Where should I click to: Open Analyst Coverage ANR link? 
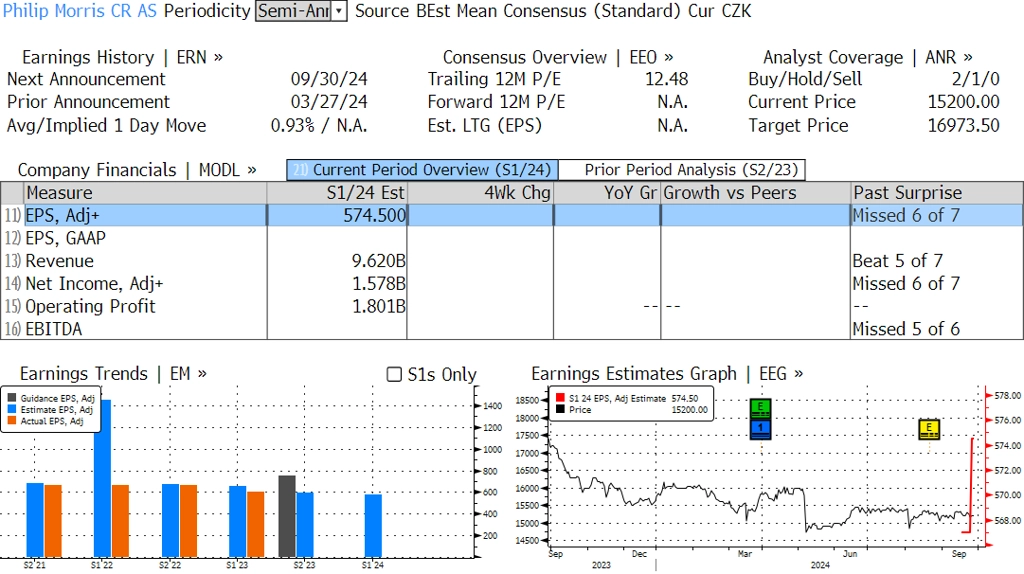(x=868, y=57)
